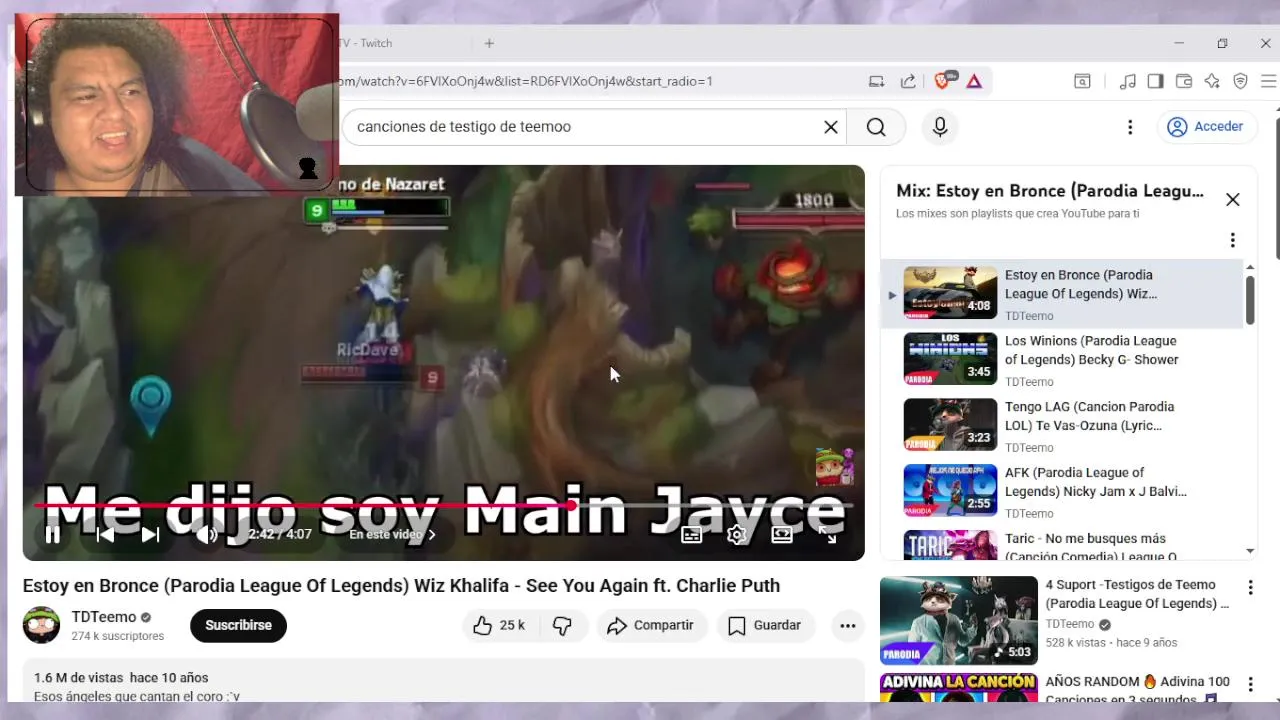The height and width of the screenshot is (720, 1280).
Task: Expand the video description box
Action: click(x=443, y=680)
